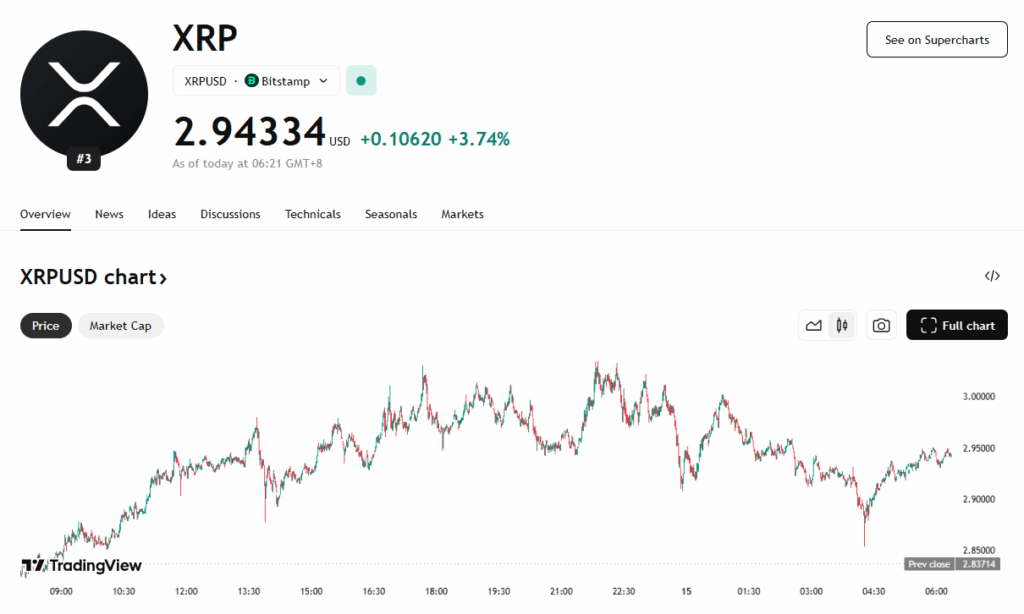Click the 2.95000 price axis label
Screen dimensions: 1024x614
(x=979, y=448)
